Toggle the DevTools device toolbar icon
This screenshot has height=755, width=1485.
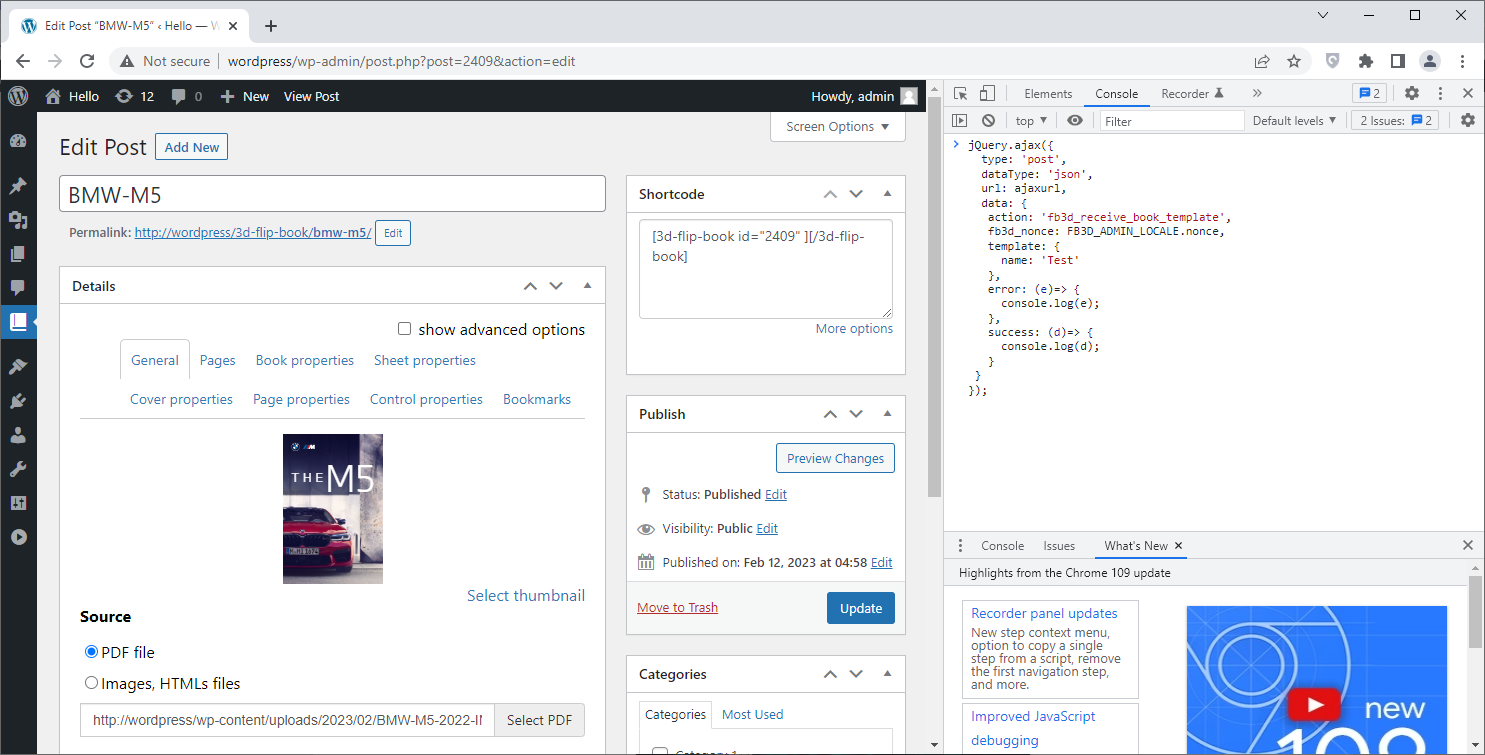coord(987,94)
